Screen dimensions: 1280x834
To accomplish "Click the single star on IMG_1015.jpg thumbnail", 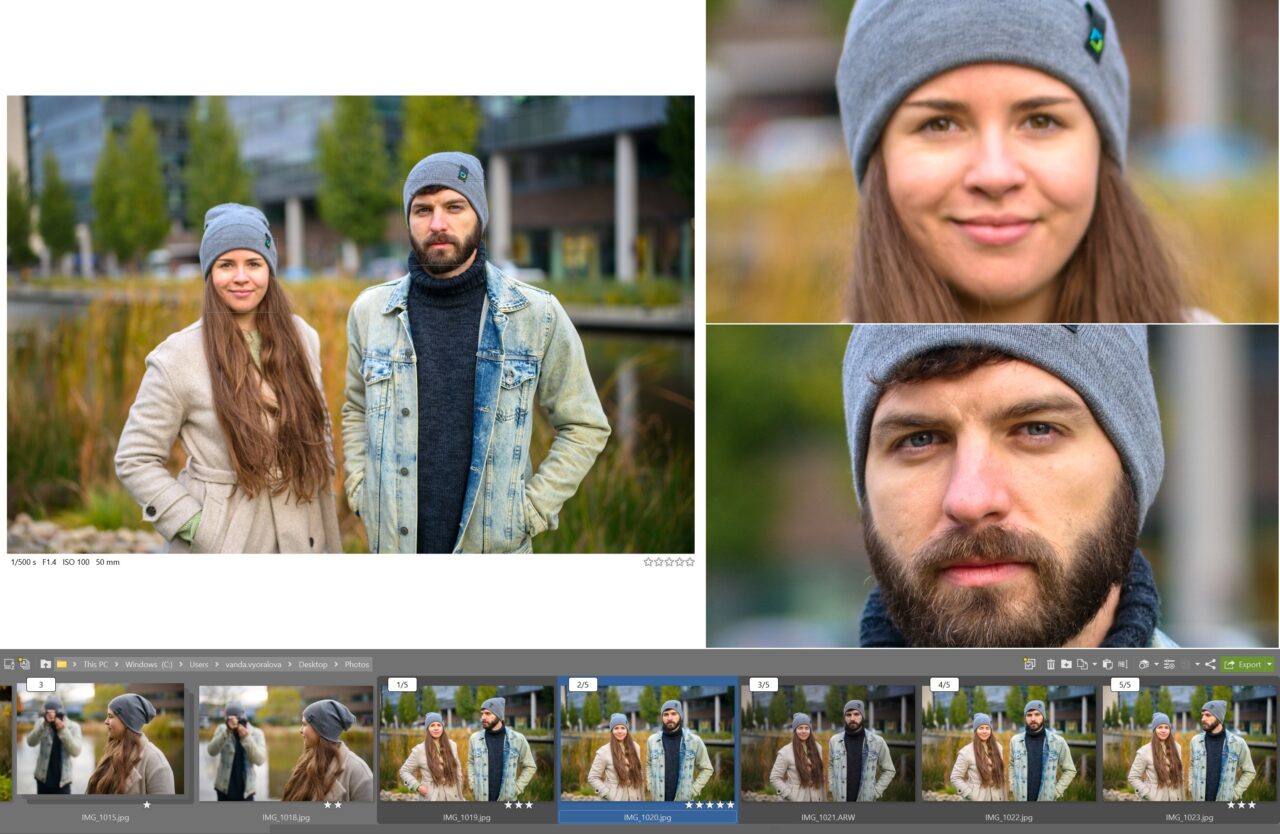I will pos(147,804).
